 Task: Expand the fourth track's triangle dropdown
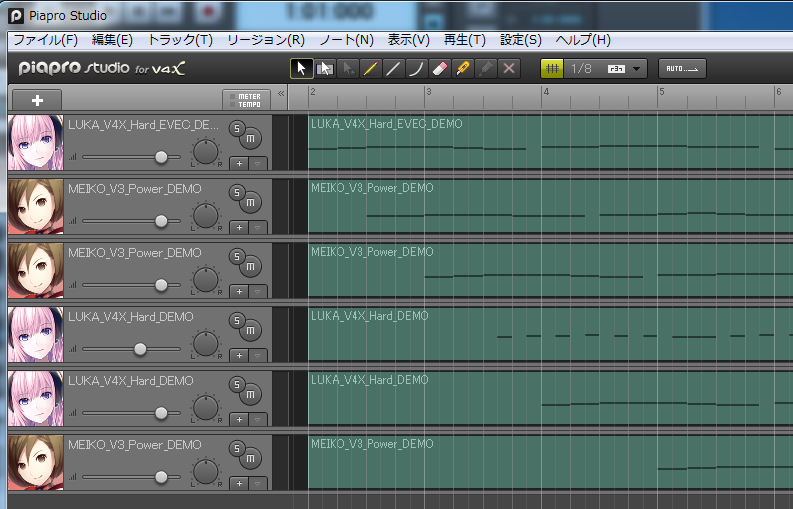(x=258, y=355)
